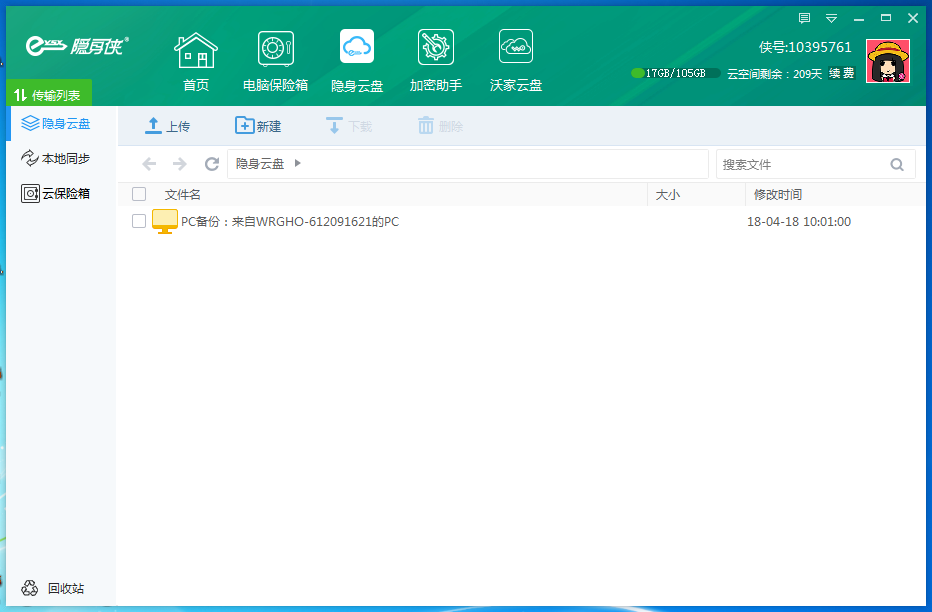This screenshot has height=612, width=932.
Task: Go back with the left arrow
Action: click(149, 164)
